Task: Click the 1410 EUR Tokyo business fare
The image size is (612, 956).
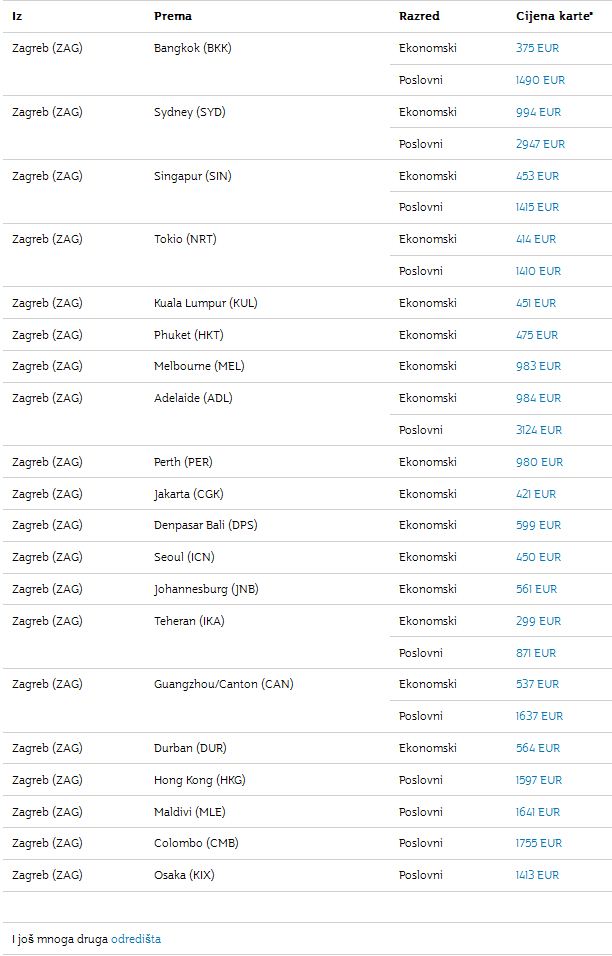Action: coord(538,271)
